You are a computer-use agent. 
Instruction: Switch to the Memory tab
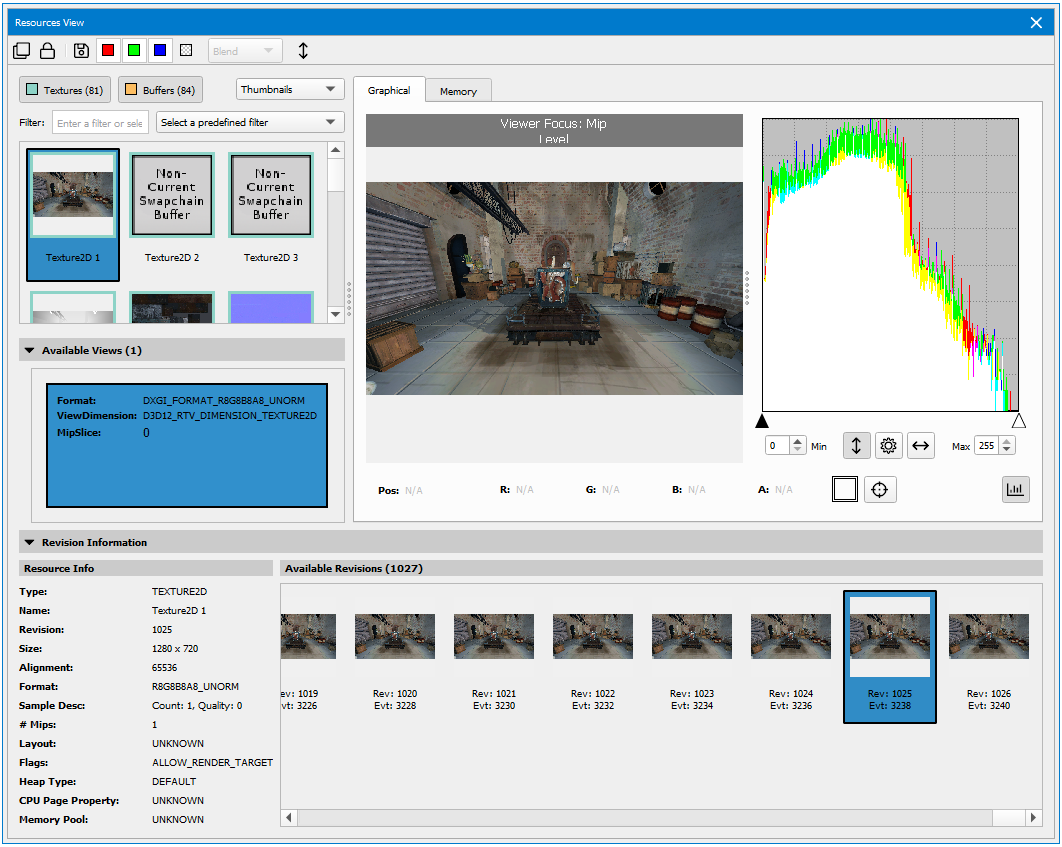(x=458, y=91)
